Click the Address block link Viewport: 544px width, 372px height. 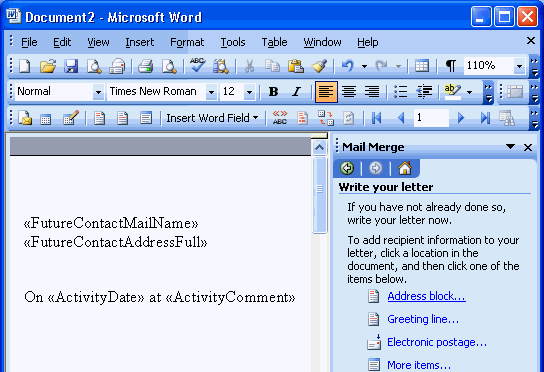[426, 296]
